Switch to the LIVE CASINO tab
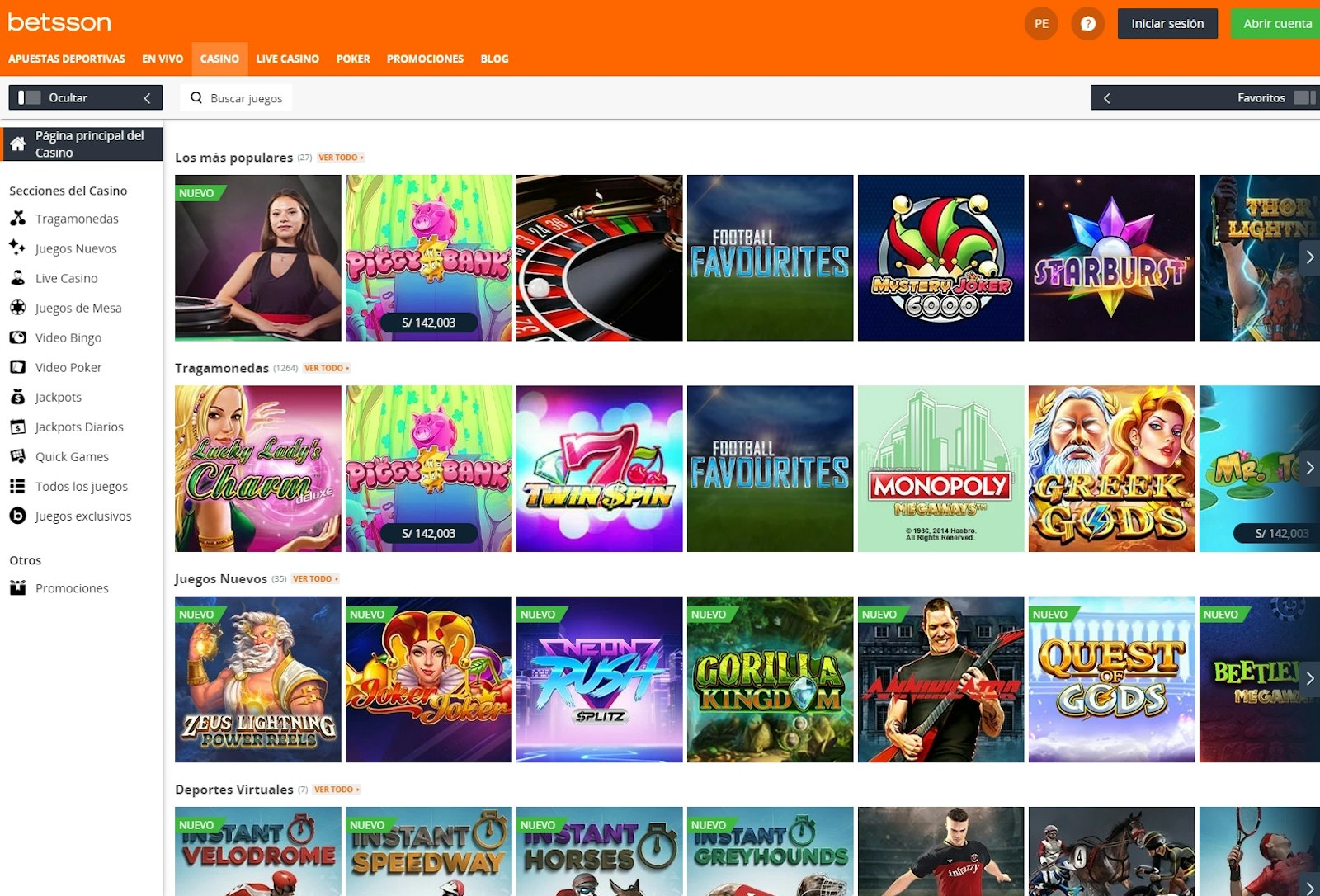 pyautogui.click(x=287, y=59)
